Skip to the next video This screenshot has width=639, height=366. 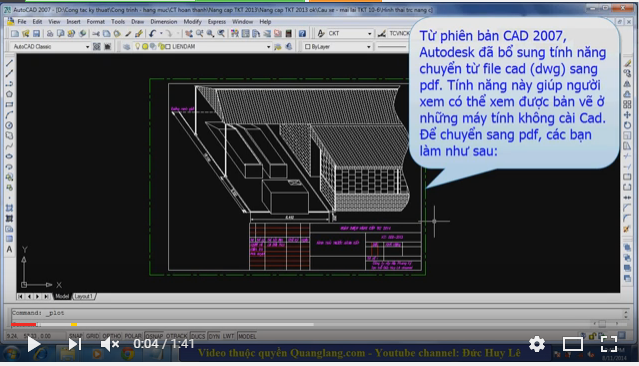coord(75,344)
